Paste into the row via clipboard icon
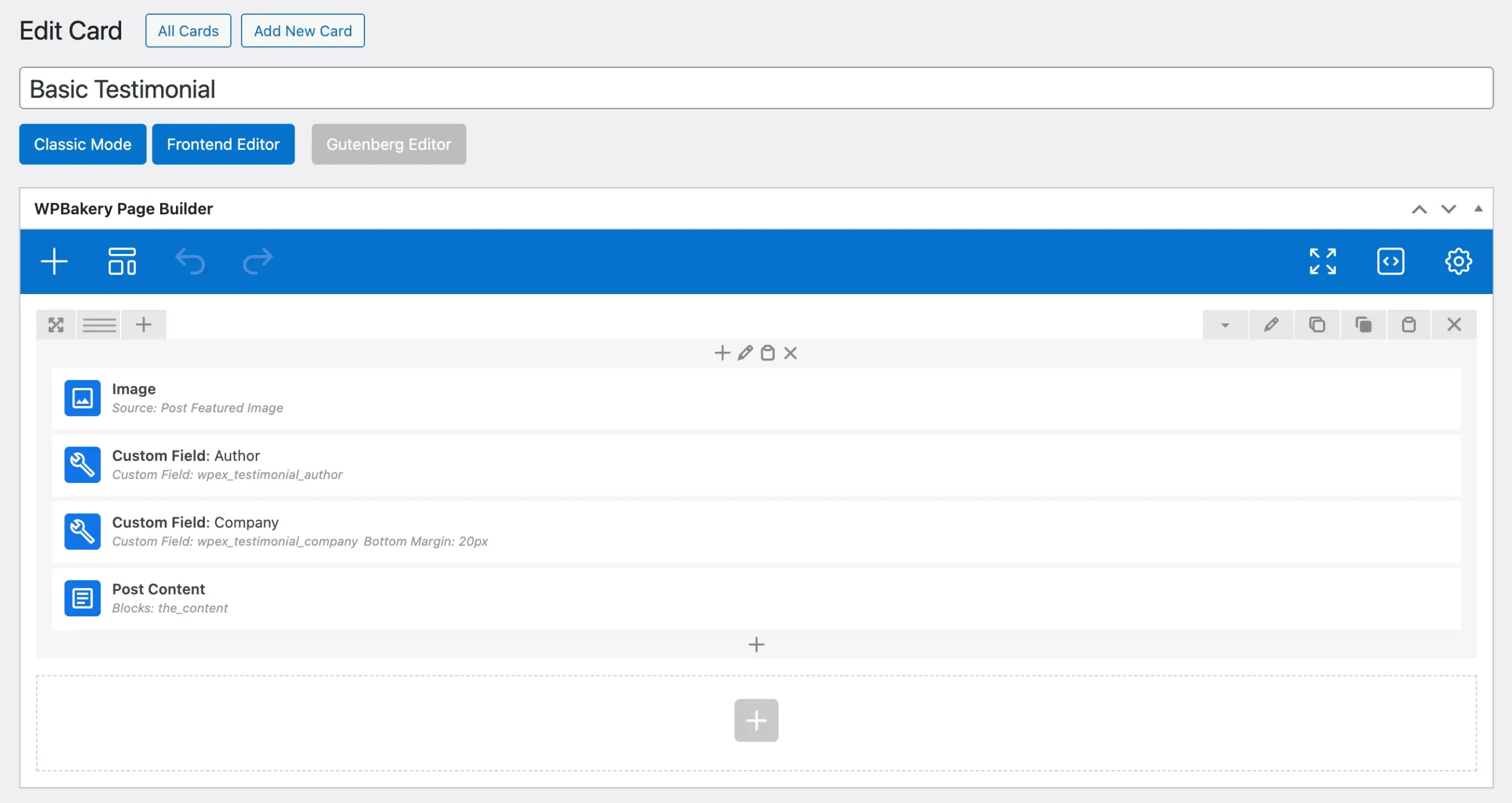This screenshot has width=1512, height=803. pos(1409,324)
